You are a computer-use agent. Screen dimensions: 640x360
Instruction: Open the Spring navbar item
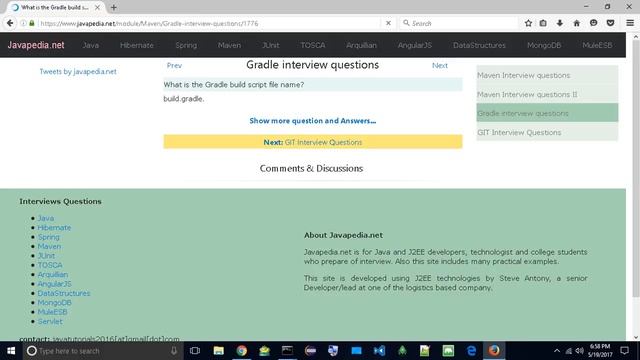pyautogui.click(x=186, y=45)
